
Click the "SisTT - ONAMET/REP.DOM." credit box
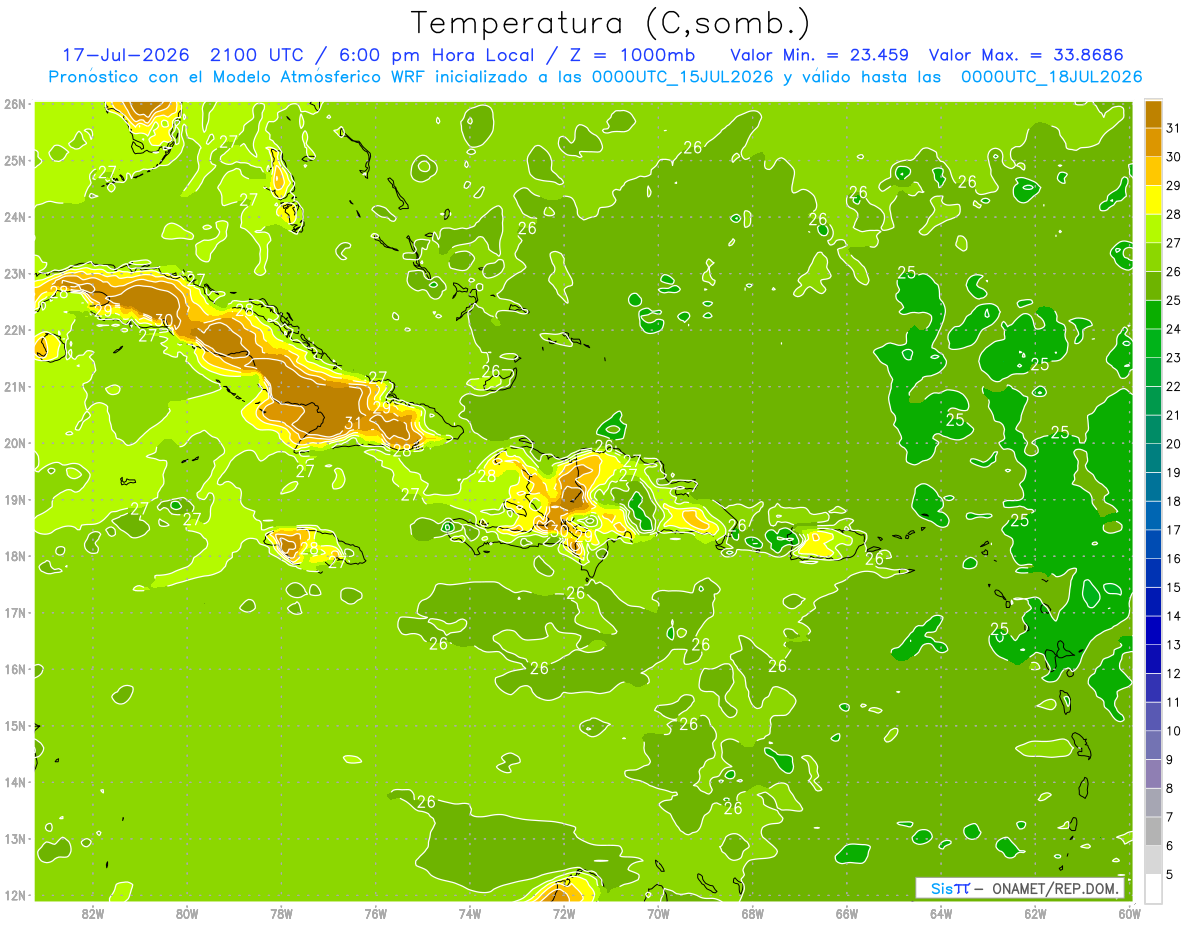pyautogui.click(x=1020, y=888)
